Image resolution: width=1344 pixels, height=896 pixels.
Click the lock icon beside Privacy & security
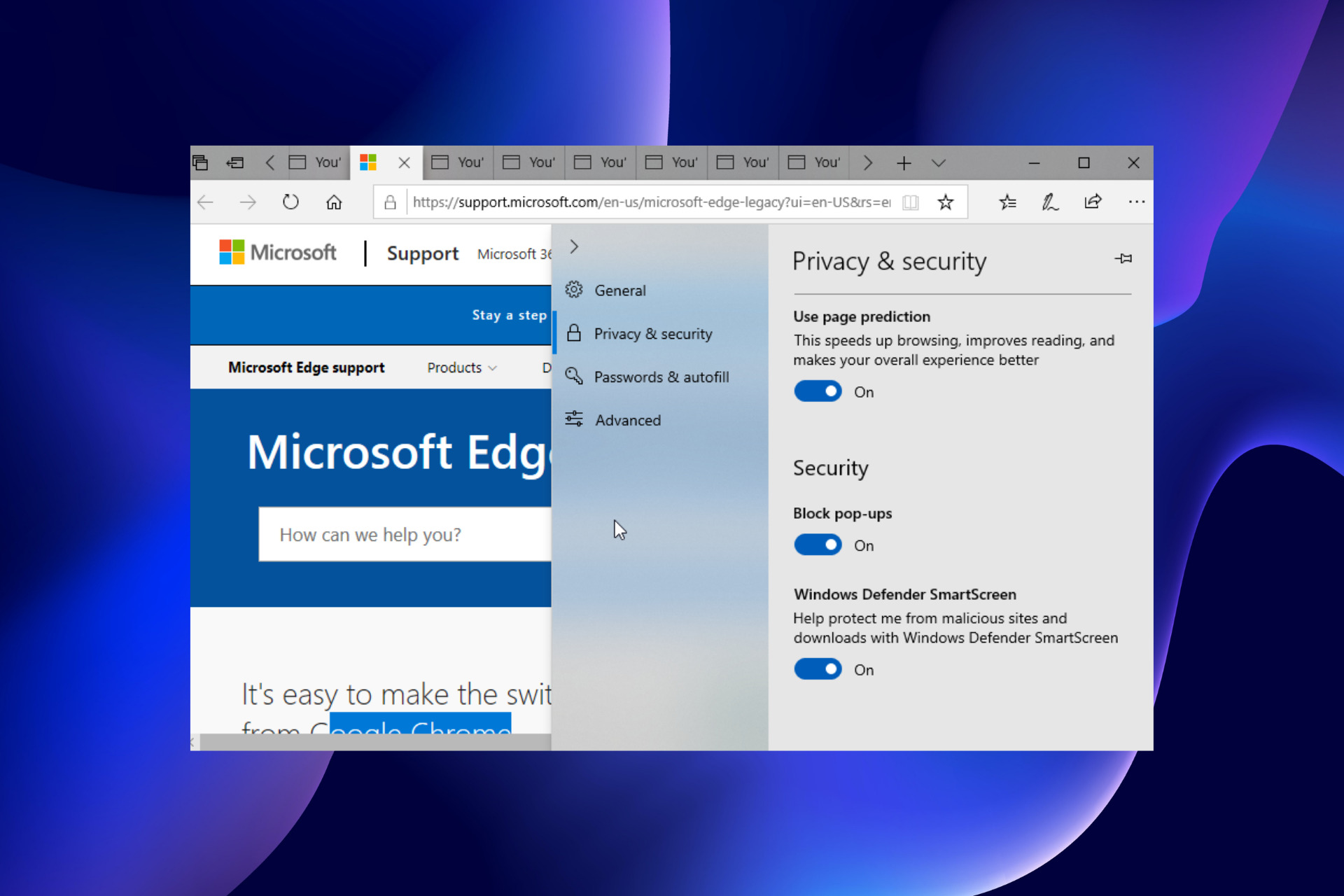pyautogui.click(x=574, y=333)
